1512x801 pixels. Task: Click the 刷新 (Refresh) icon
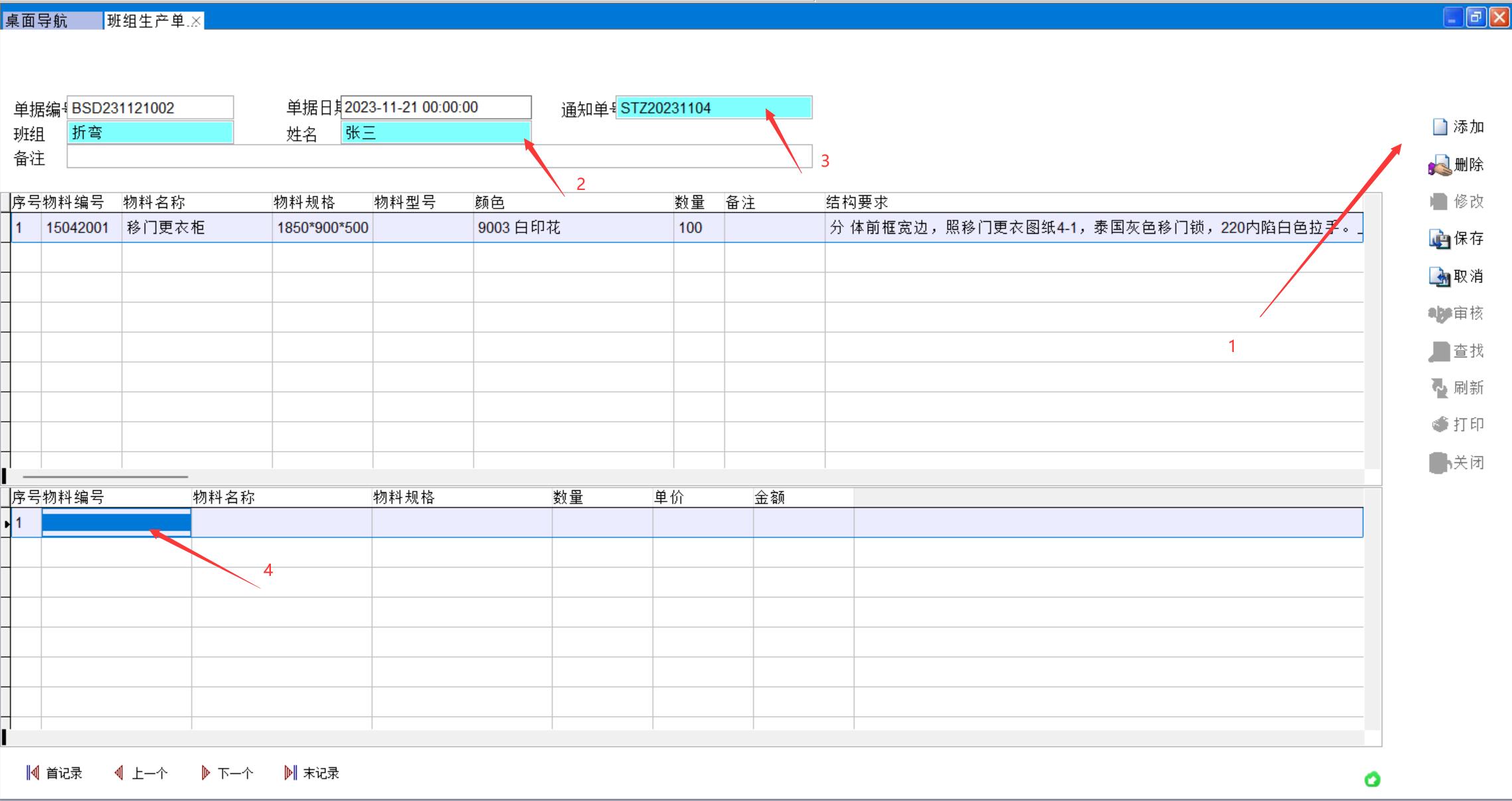point(1439,388)
